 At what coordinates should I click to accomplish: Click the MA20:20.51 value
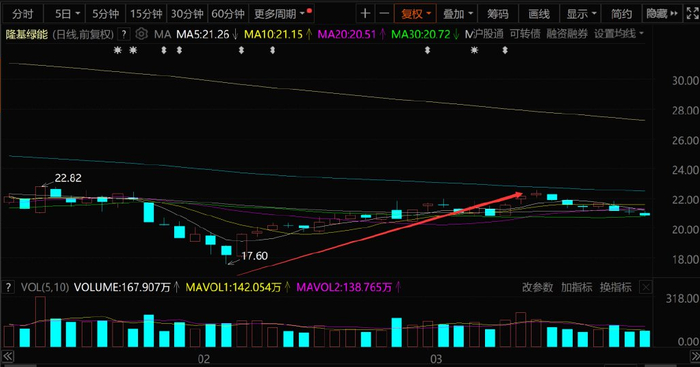pyautogui.click(x=347, y=34)
